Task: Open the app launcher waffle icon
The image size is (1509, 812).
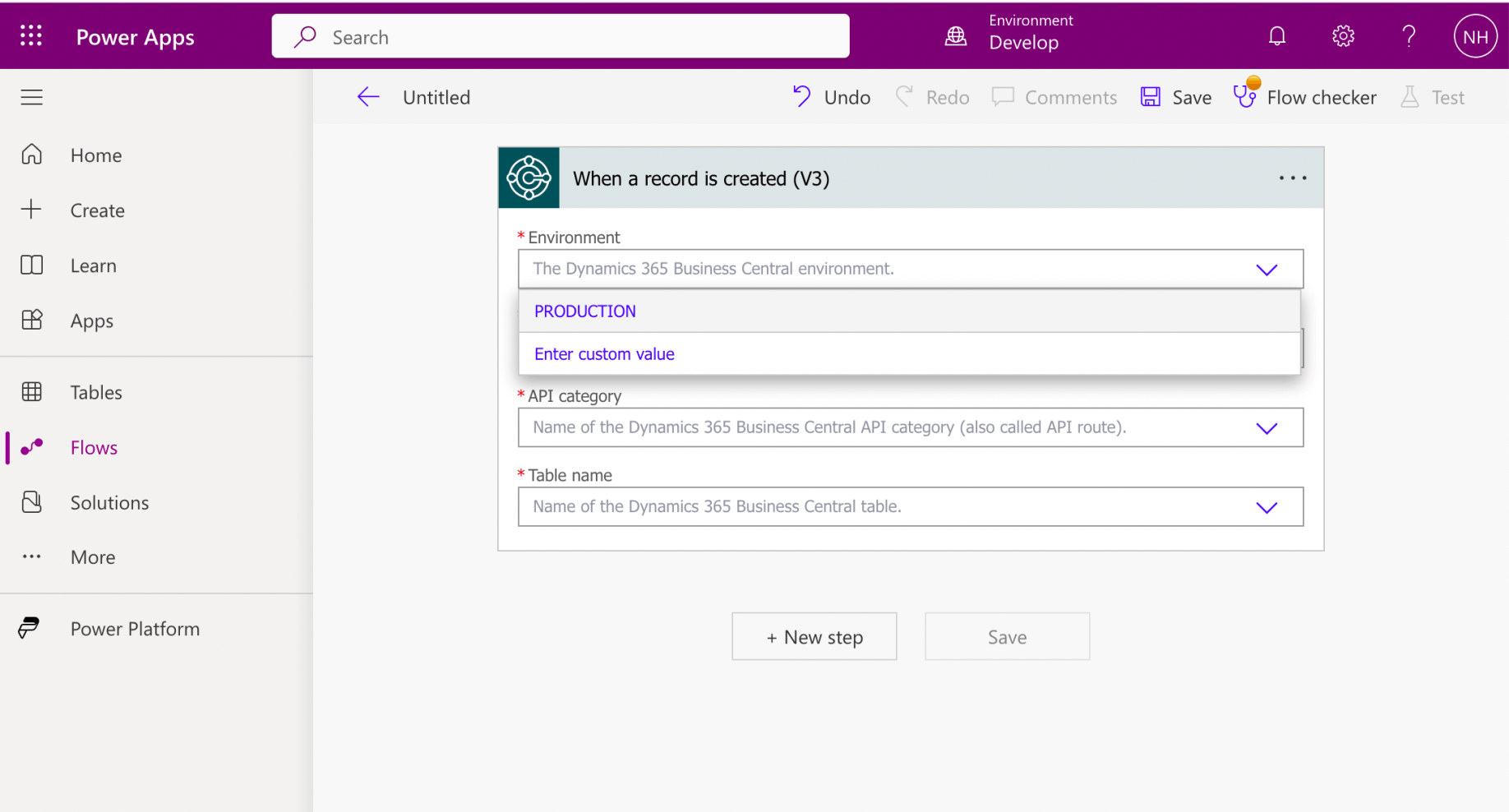Action: tap(31, 36)
